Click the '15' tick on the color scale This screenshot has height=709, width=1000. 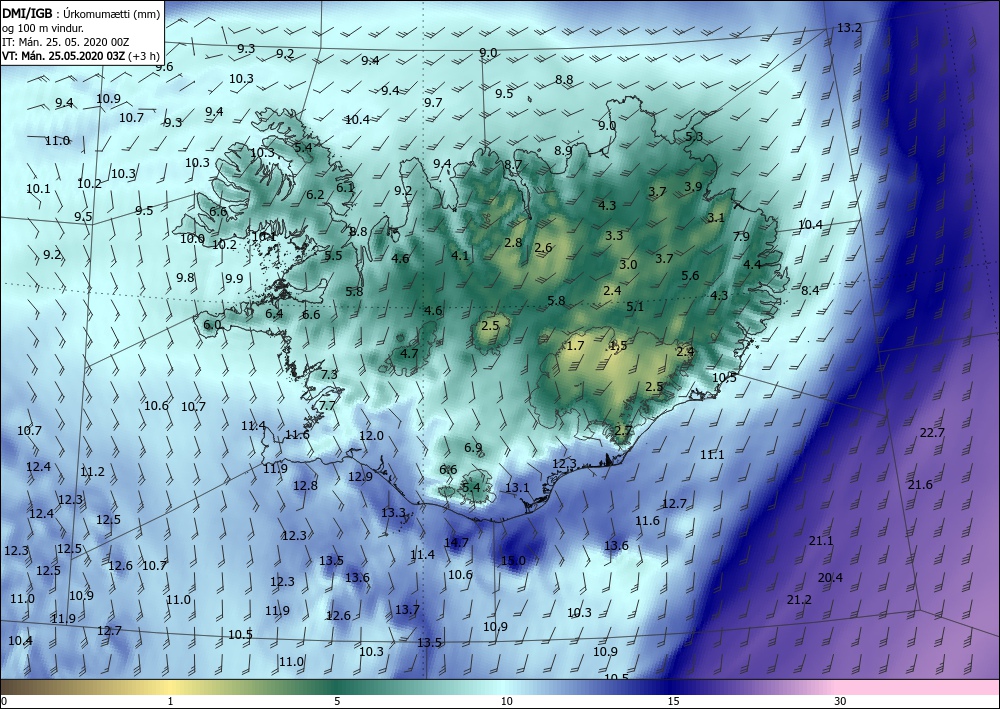(673, 701)
